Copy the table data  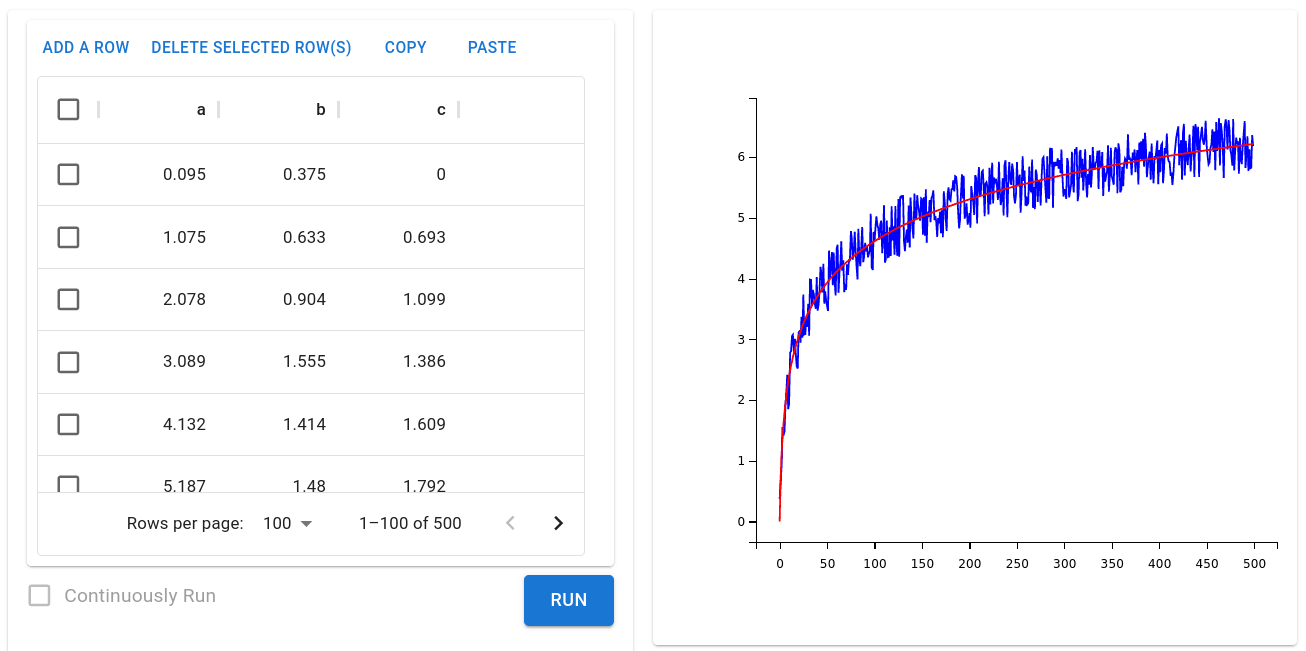click(405, 47)
